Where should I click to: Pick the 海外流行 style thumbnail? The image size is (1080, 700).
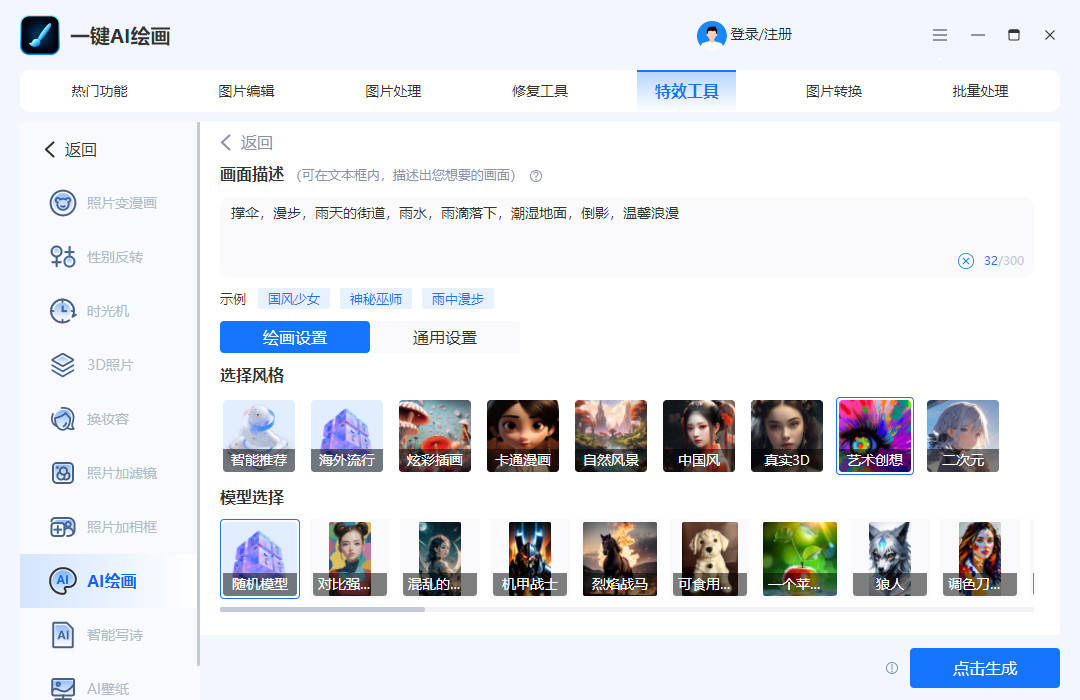point(346,436)
